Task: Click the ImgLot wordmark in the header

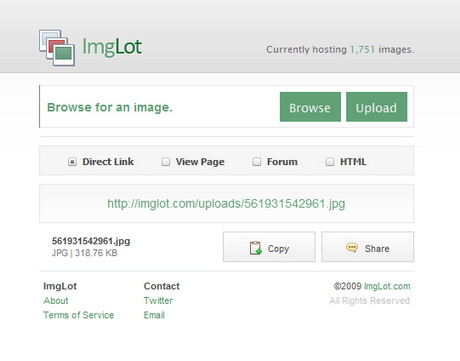Action: [x=112, y=47]
